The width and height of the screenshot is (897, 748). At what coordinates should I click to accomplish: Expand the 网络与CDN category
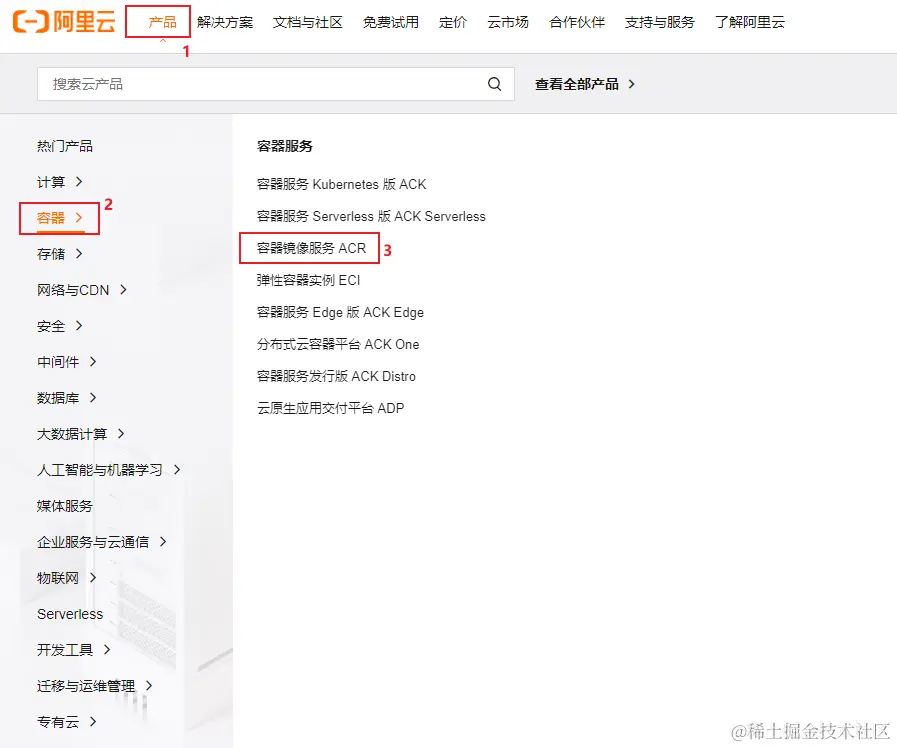(72, 290)
